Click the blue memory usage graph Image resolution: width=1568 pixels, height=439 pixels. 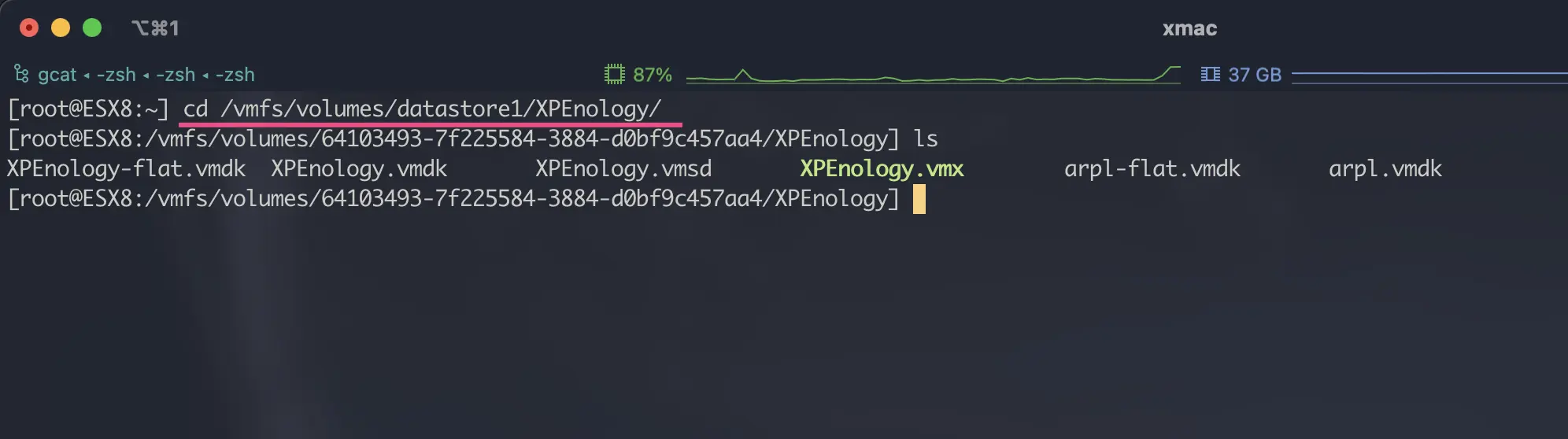[1429, 76]
